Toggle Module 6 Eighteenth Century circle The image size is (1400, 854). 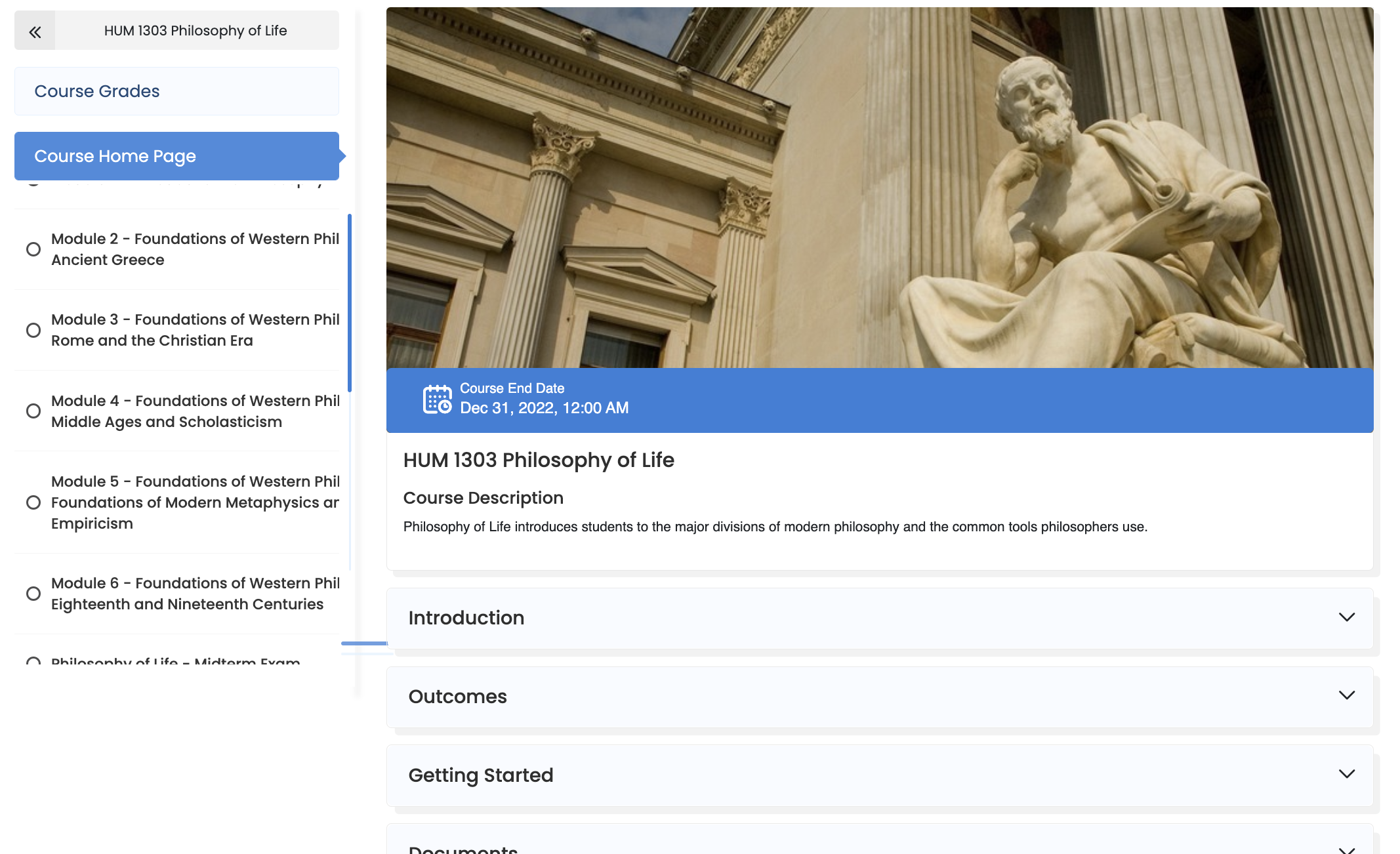33,594
